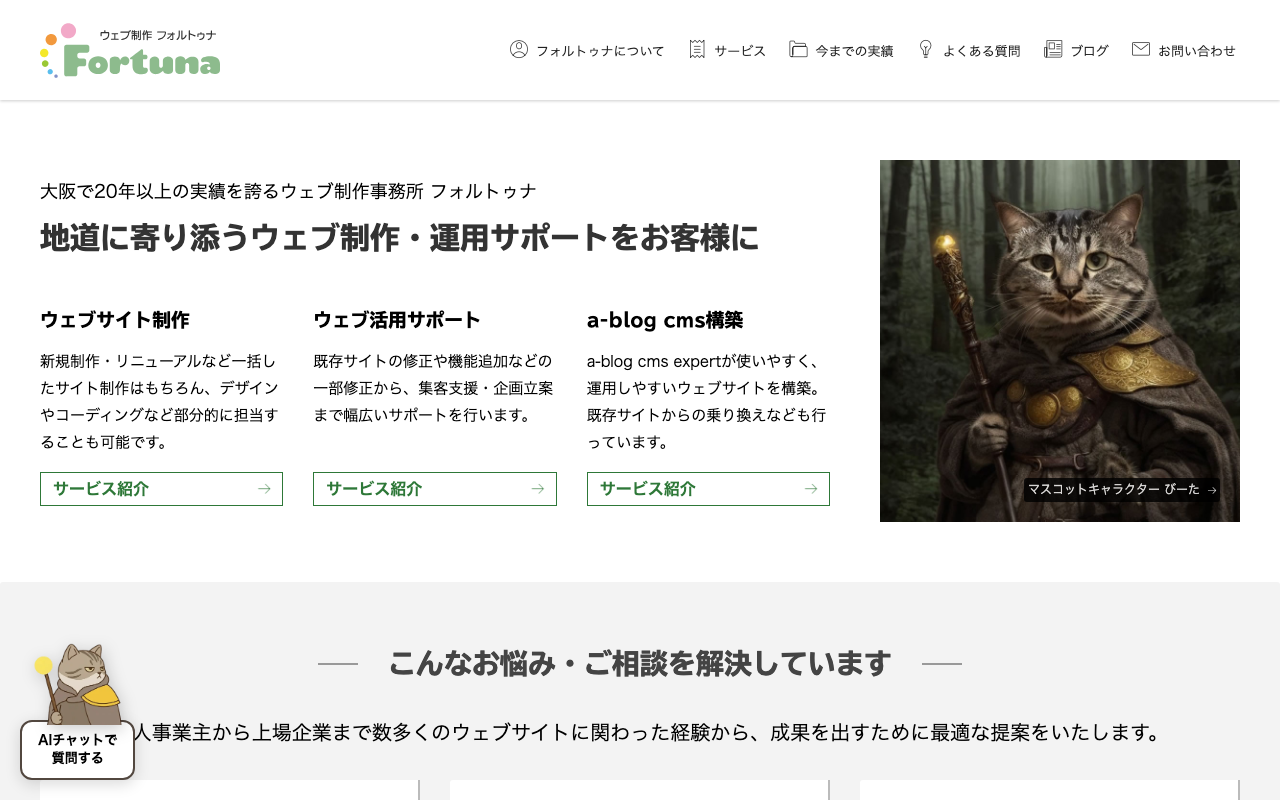Go to 今までの実績 page

tap(841, 50)
